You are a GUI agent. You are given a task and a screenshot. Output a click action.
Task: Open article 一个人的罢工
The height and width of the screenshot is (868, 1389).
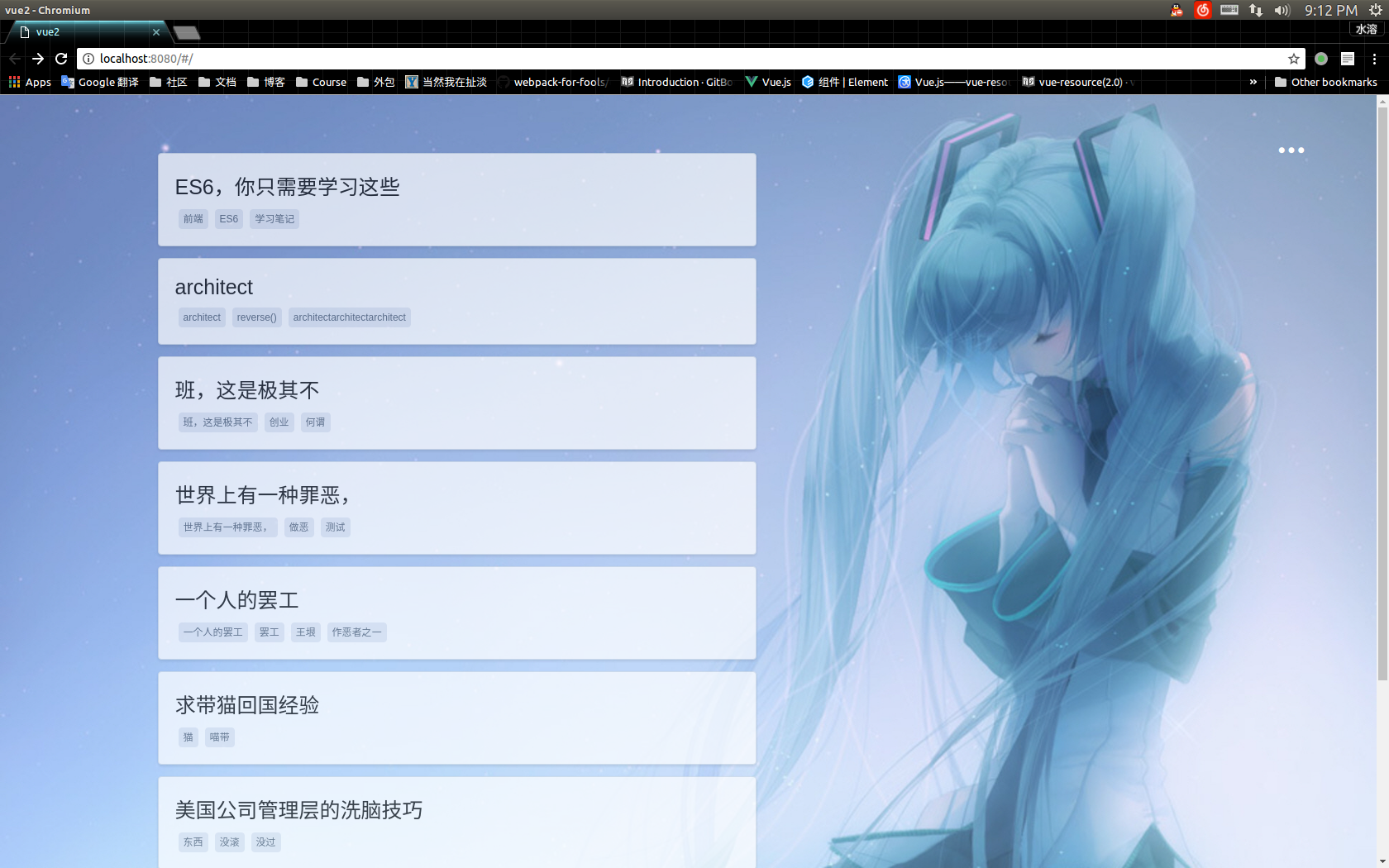(236, 600)
